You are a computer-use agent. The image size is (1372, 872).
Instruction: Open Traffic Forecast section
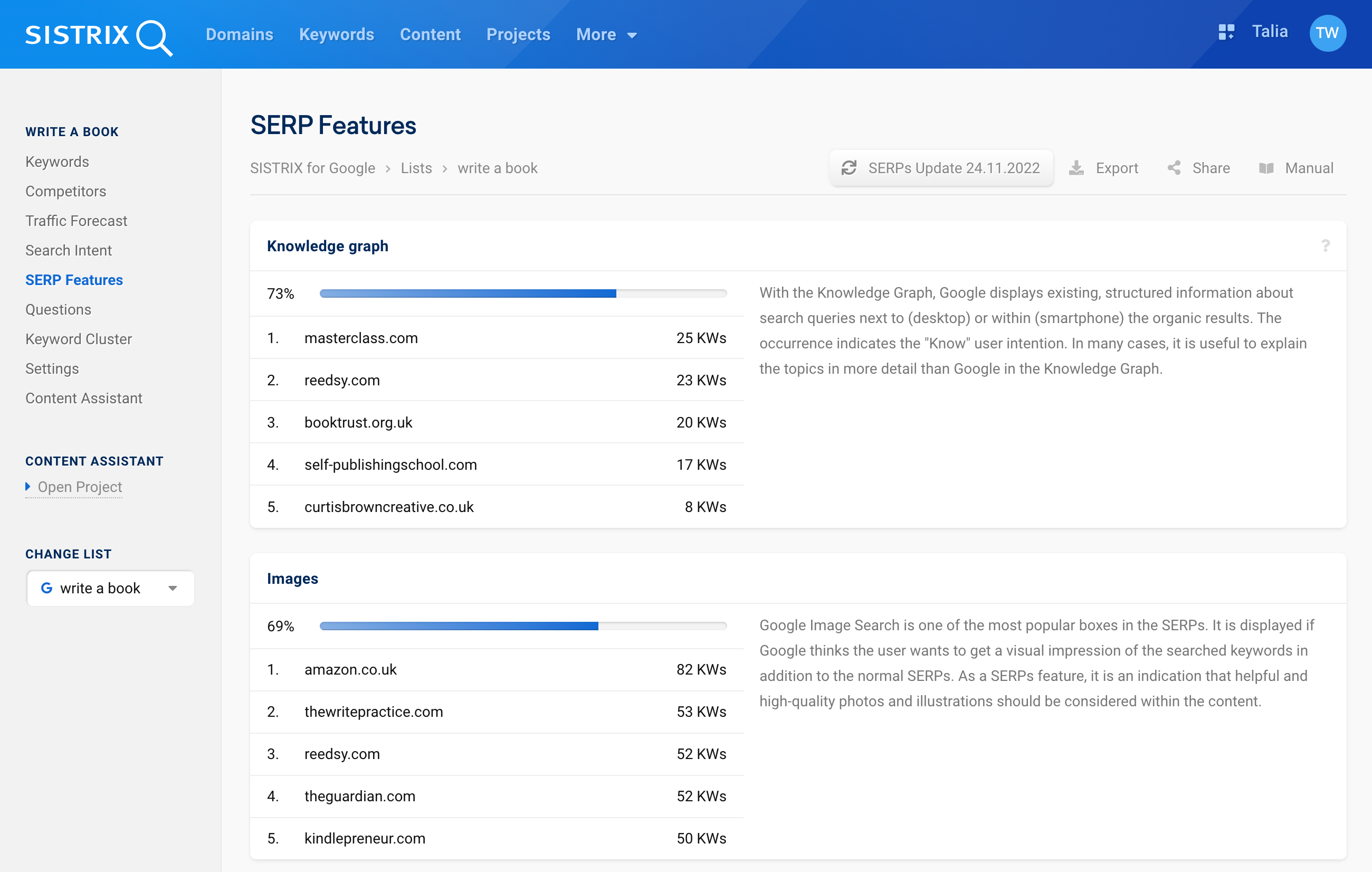pyautogui.click(x=77, y=221)
